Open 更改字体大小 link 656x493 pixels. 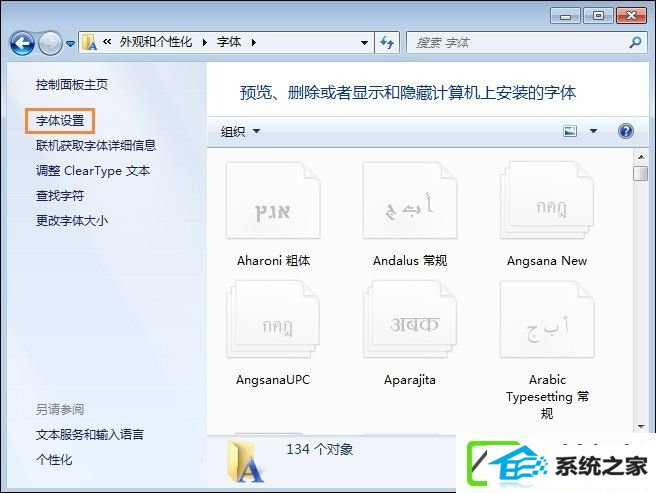(x=72, y=220)
